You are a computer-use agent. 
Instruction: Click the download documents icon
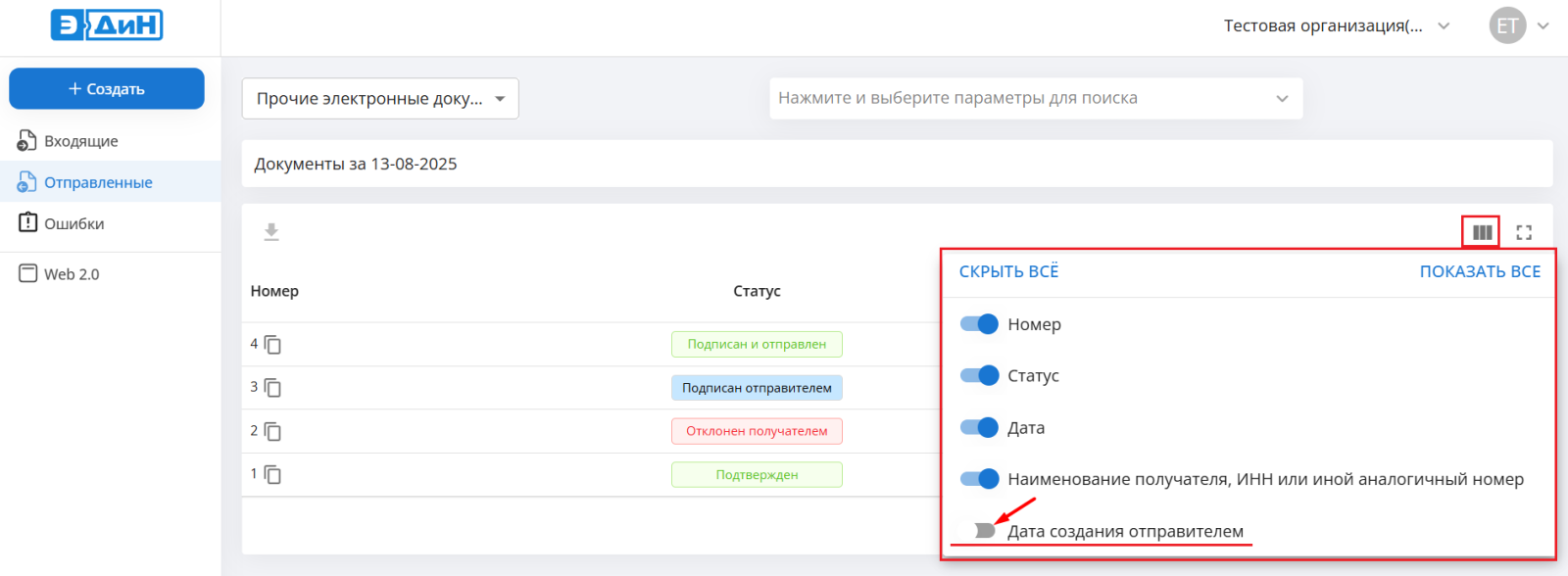point(271,232)
